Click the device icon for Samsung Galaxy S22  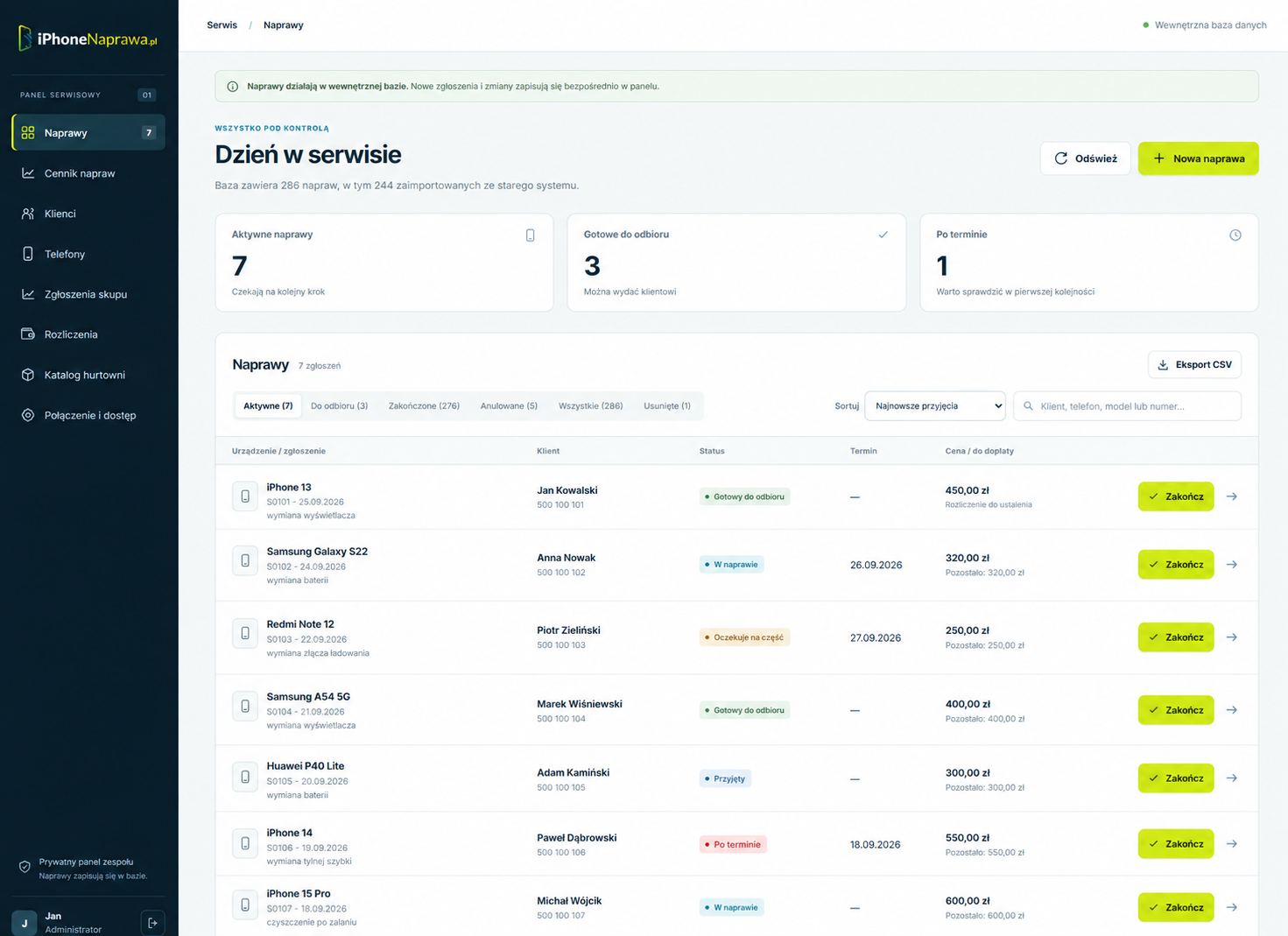click(x=245, y=561)
